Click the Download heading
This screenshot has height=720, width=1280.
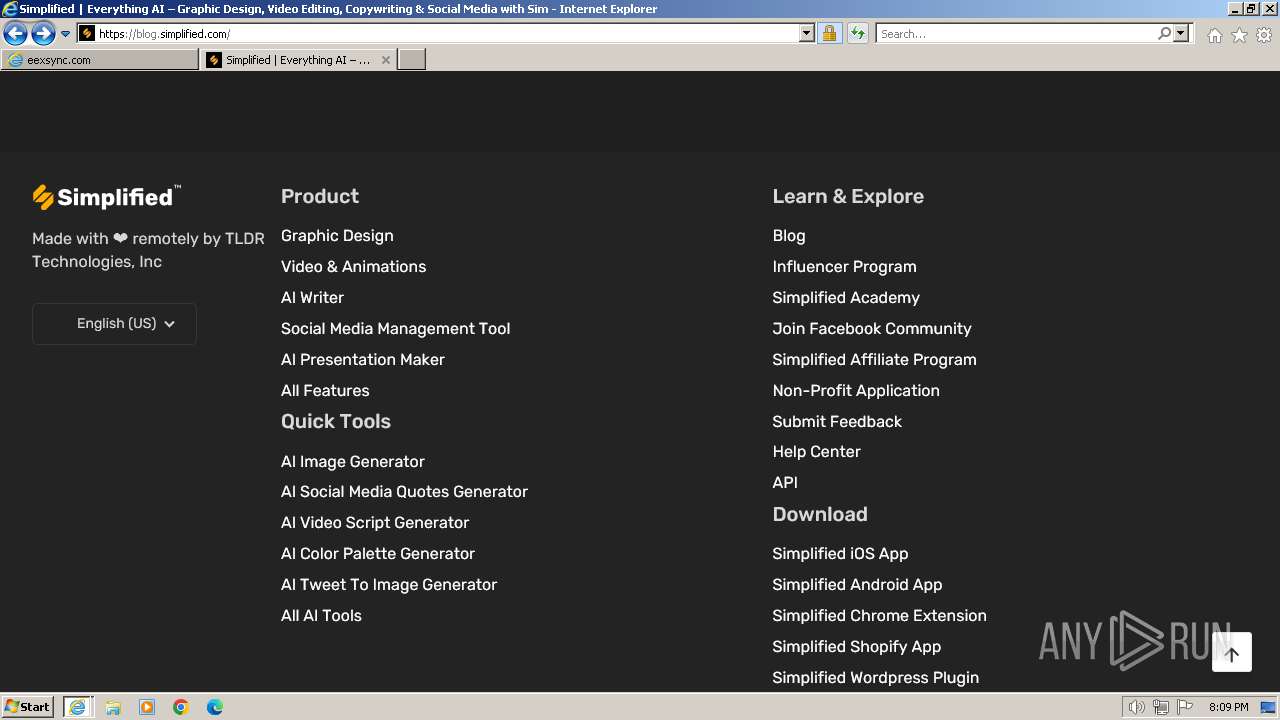coord(820,515)
